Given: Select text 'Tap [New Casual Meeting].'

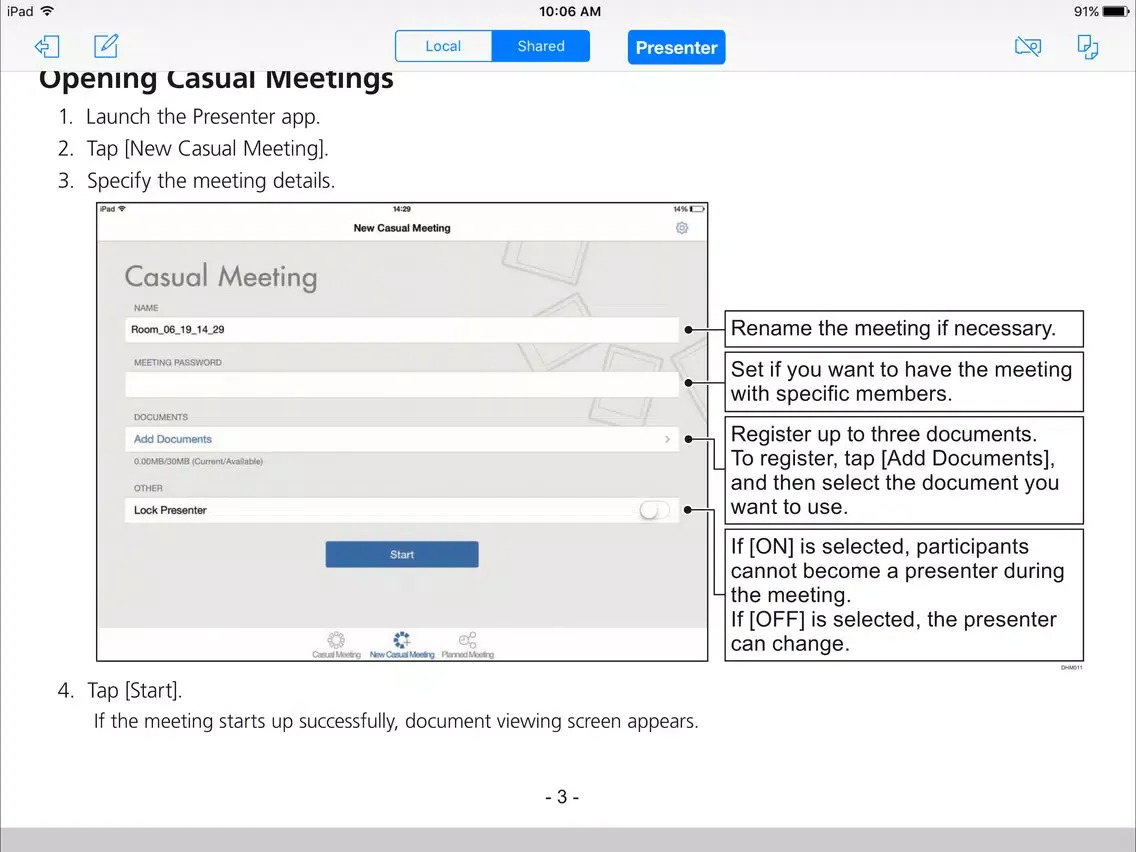Looking at the screenshot, I should coord(207,149).
